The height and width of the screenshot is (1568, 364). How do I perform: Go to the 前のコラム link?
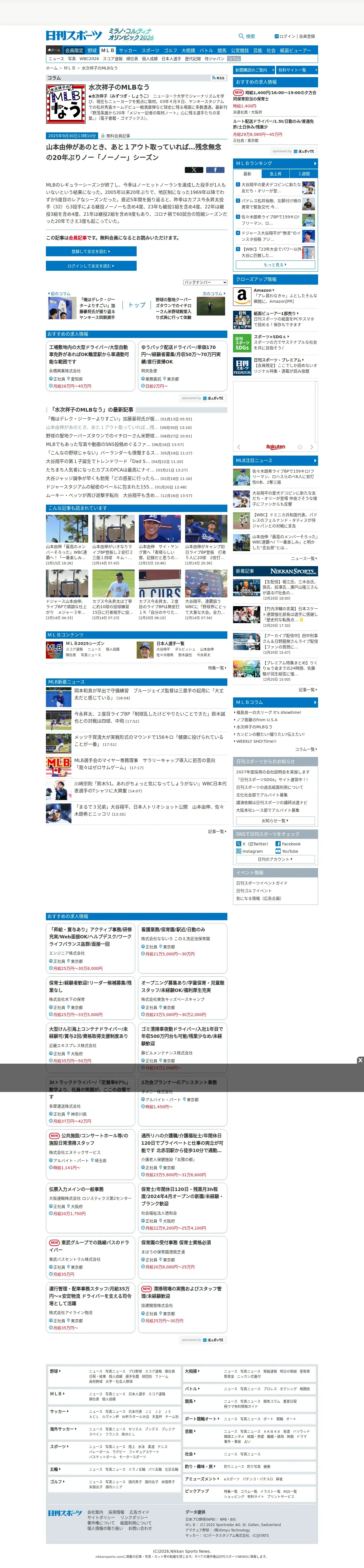coord(60,294)
